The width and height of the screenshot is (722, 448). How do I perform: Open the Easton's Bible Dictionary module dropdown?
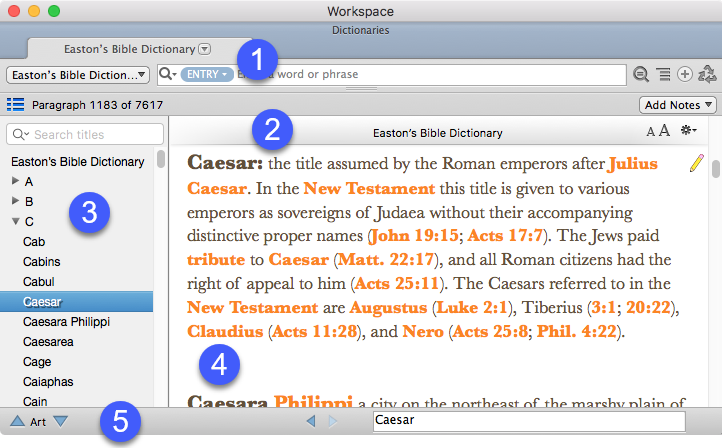[78, 75]
